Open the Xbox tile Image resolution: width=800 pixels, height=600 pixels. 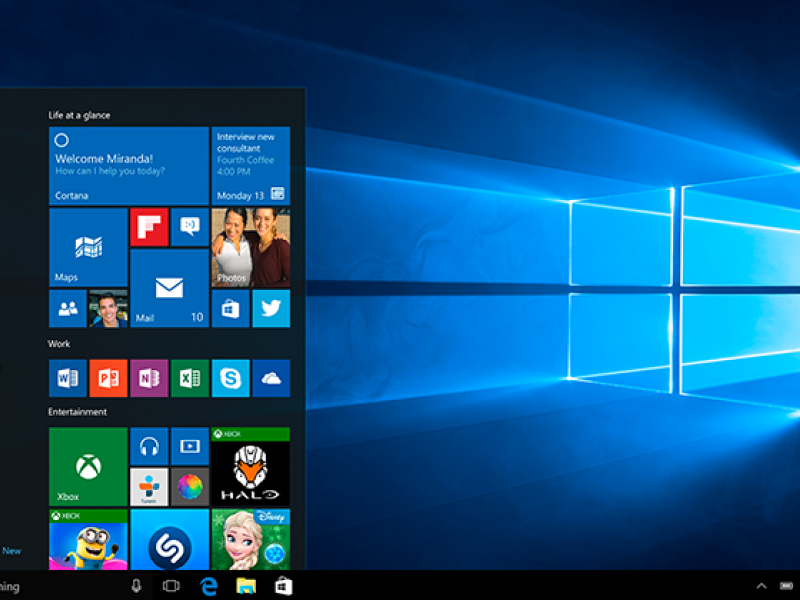[87, 467]
